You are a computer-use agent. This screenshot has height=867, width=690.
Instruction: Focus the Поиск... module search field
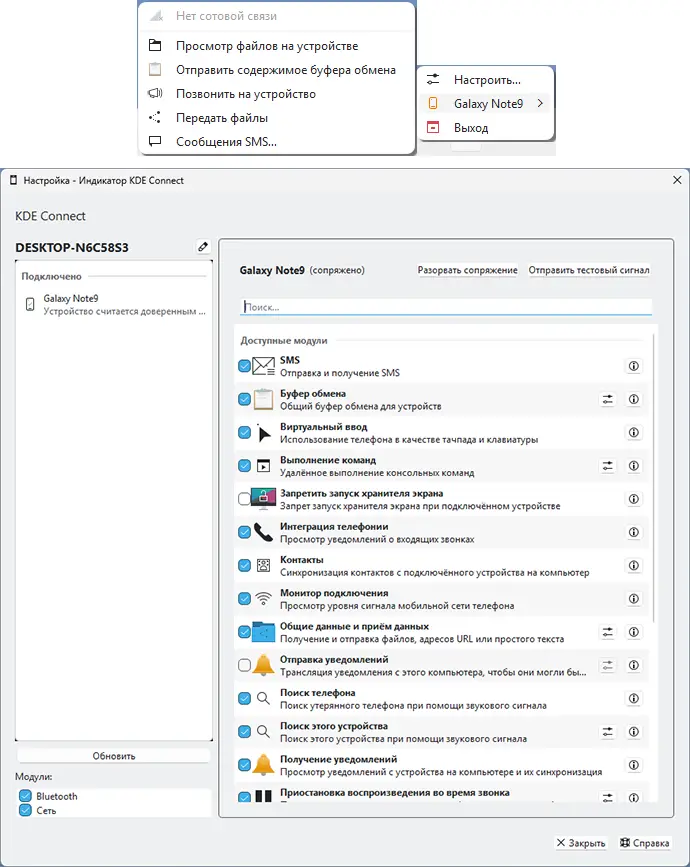pos(446,308)
